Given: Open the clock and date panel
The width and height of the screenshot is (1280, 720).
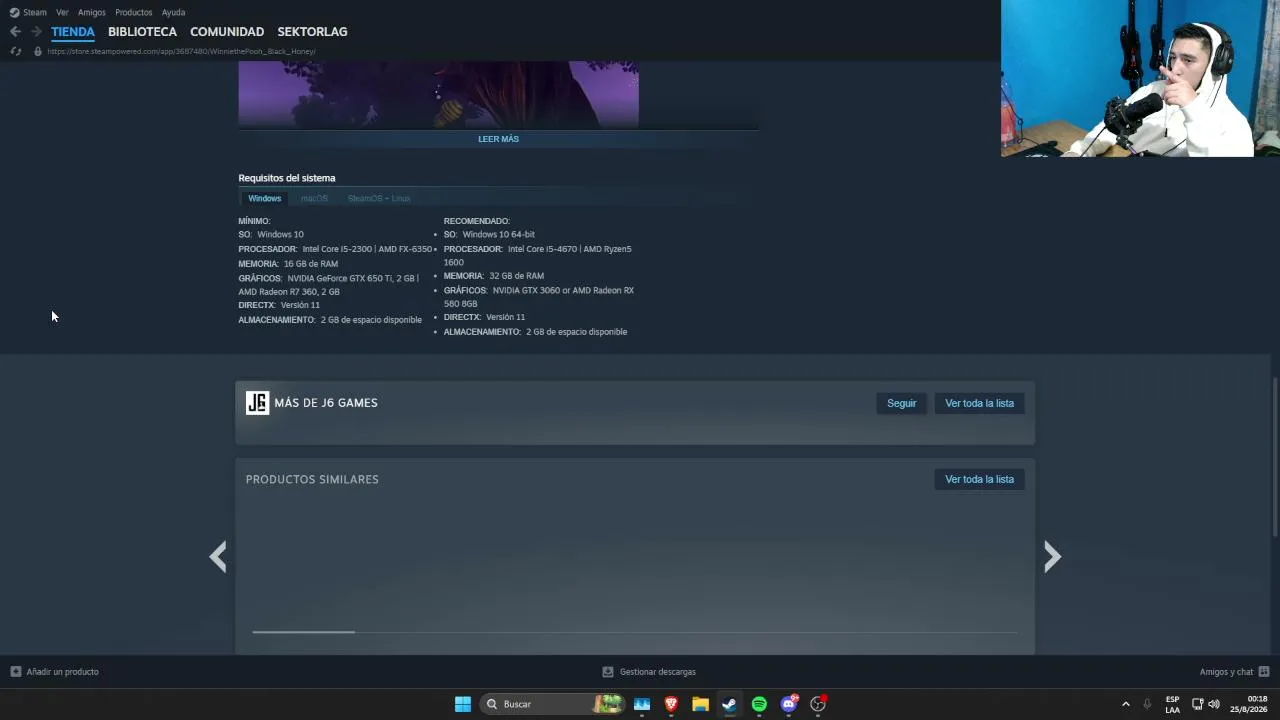Looking at the screenshot, I should 1249,704.
